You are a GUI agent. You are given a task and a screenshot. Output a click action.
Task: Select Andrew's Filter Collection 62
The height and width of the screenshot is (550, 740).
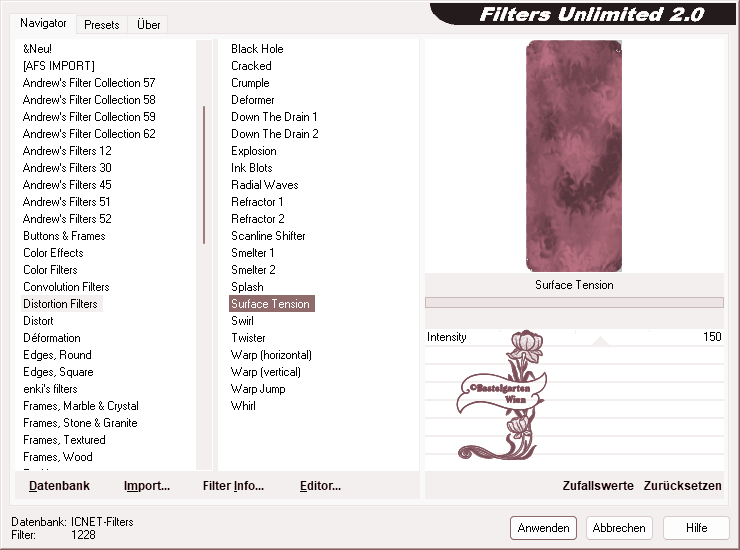[89, 134]
